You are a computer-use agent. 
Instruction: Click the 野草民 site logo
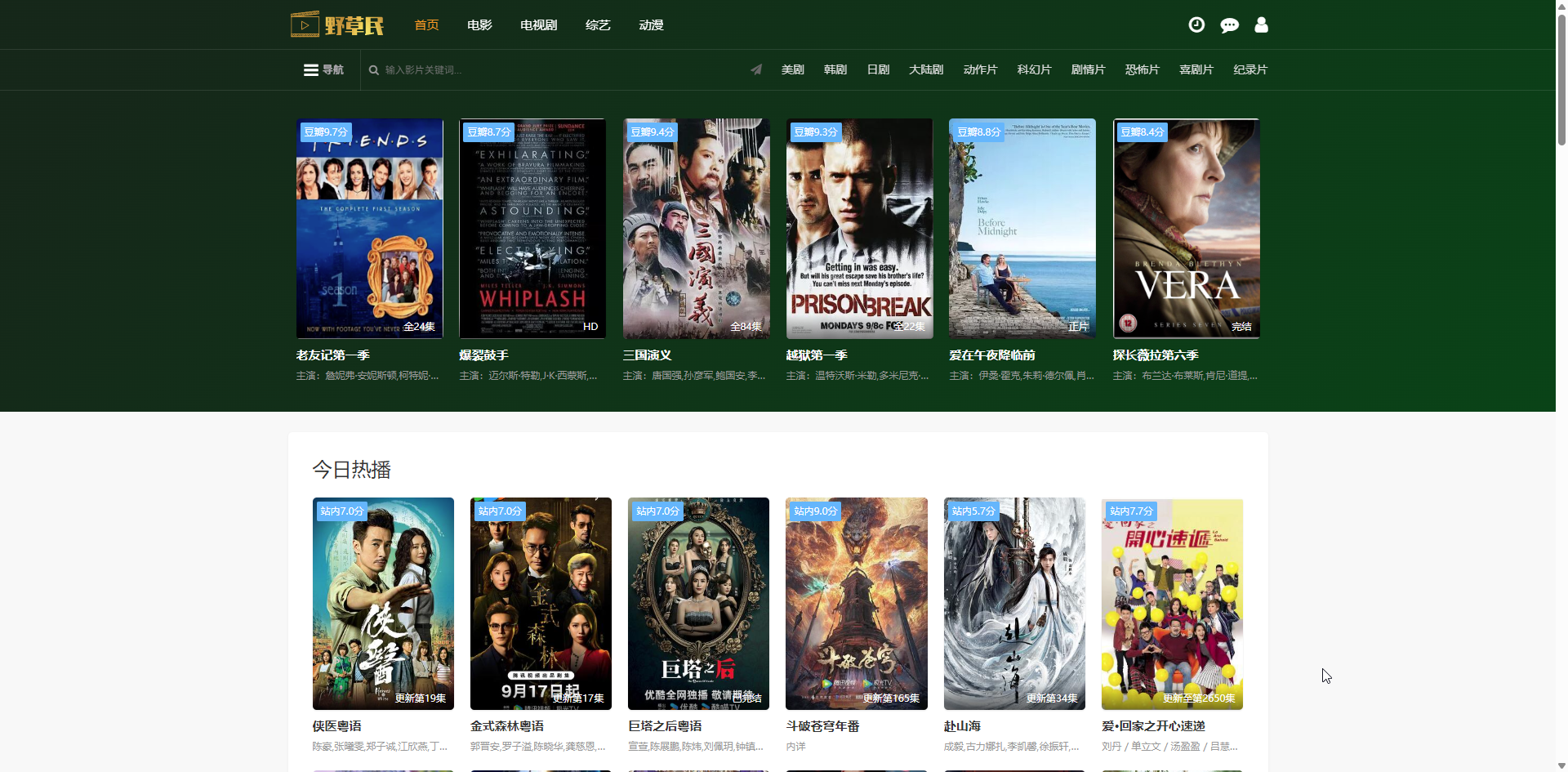[x=337, y=25]
